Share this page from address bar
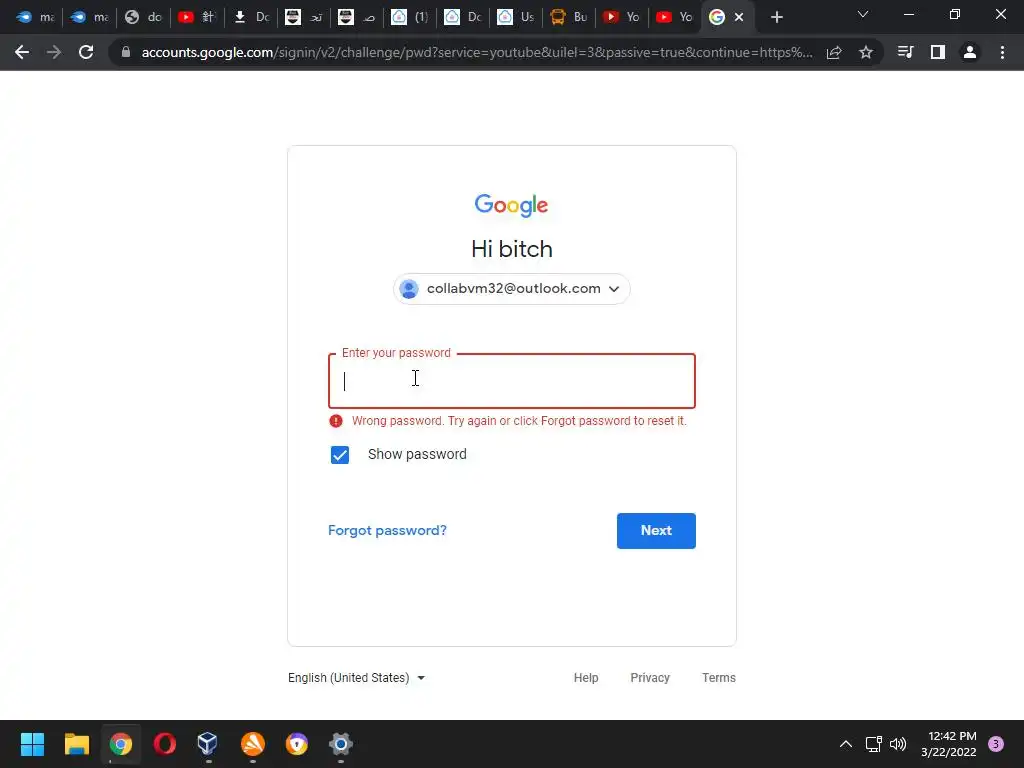This screenshot has width=1024, height=768. [x=834, y=52]
